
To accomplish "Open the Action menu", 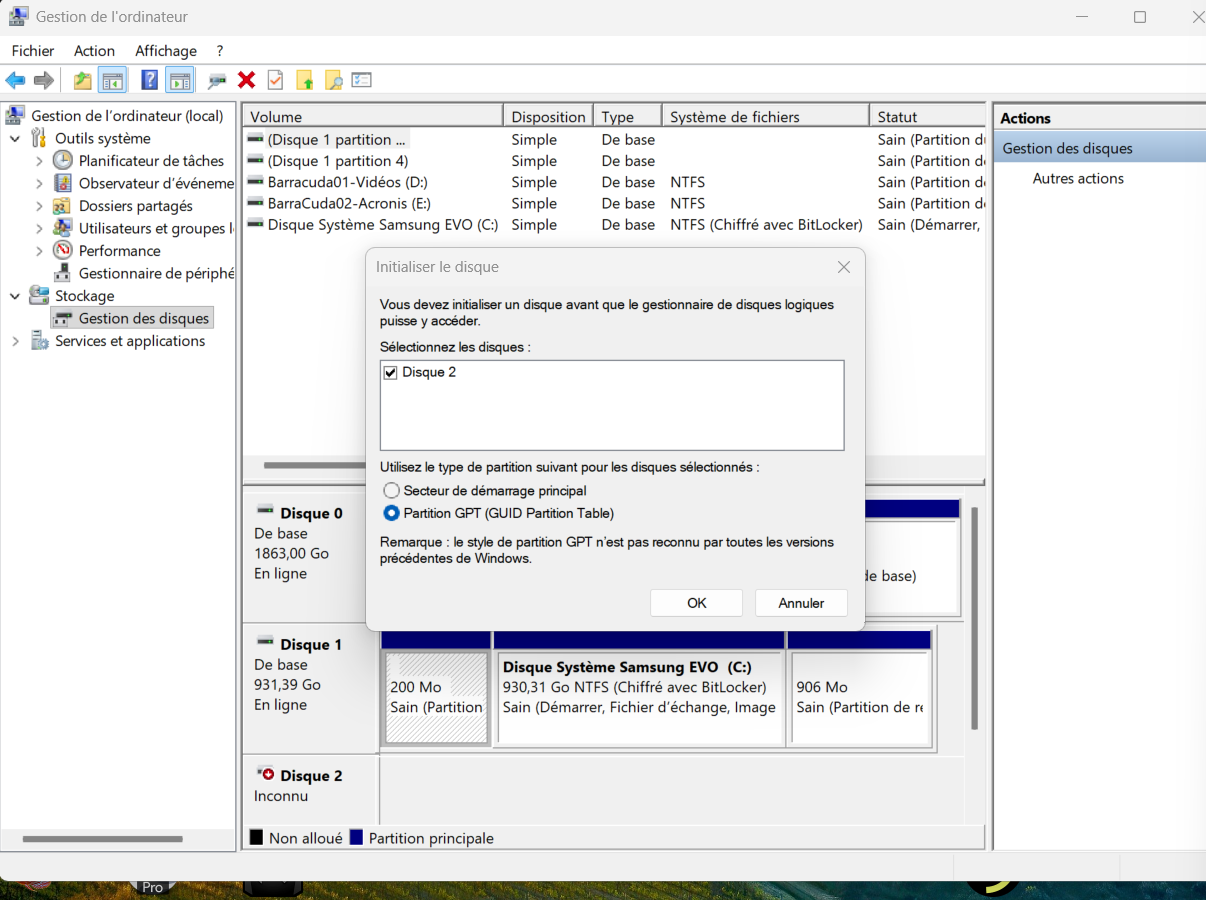I will pos(95,51).
